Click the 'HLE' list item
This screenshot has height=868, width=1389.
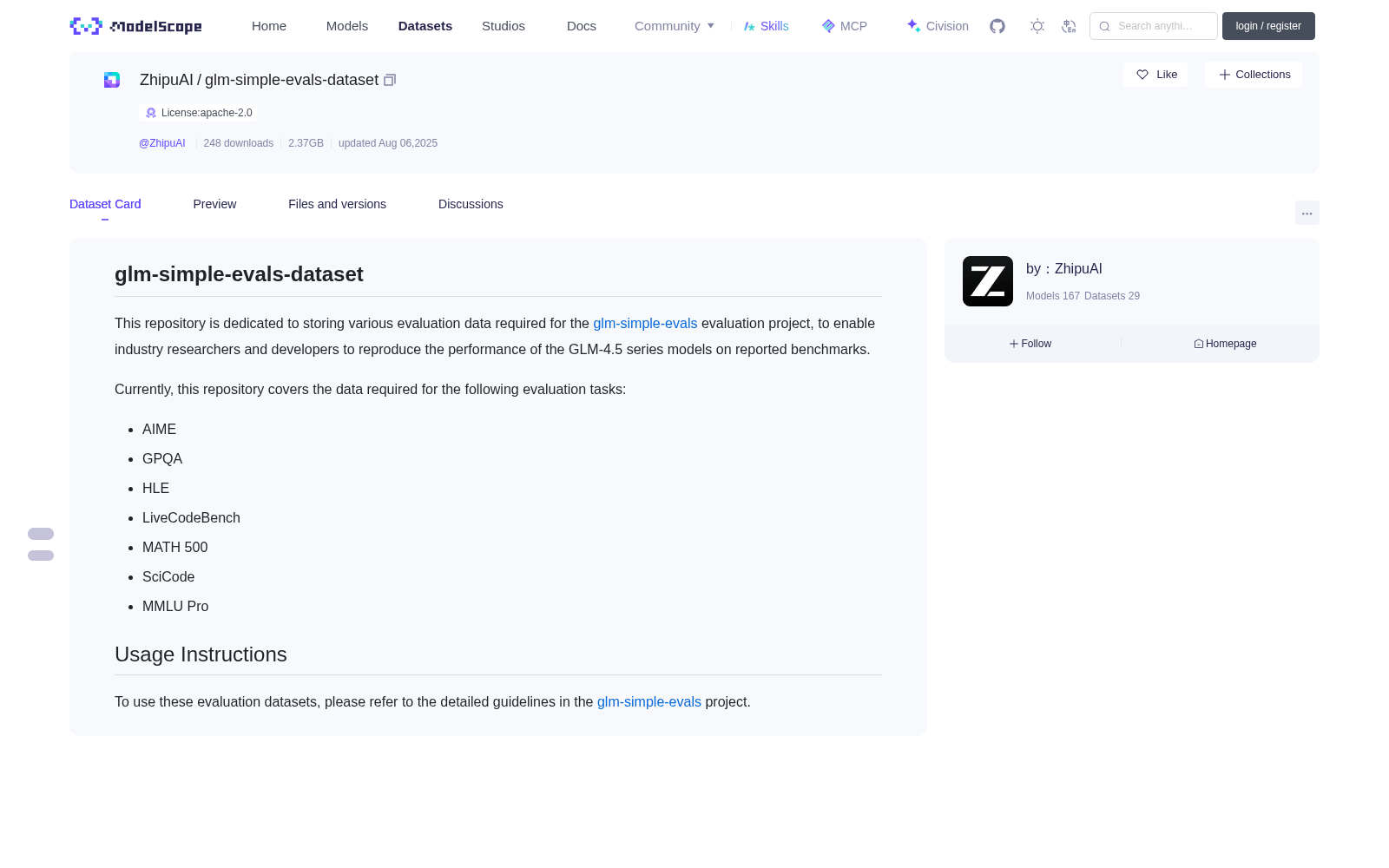tap(155, 488)
